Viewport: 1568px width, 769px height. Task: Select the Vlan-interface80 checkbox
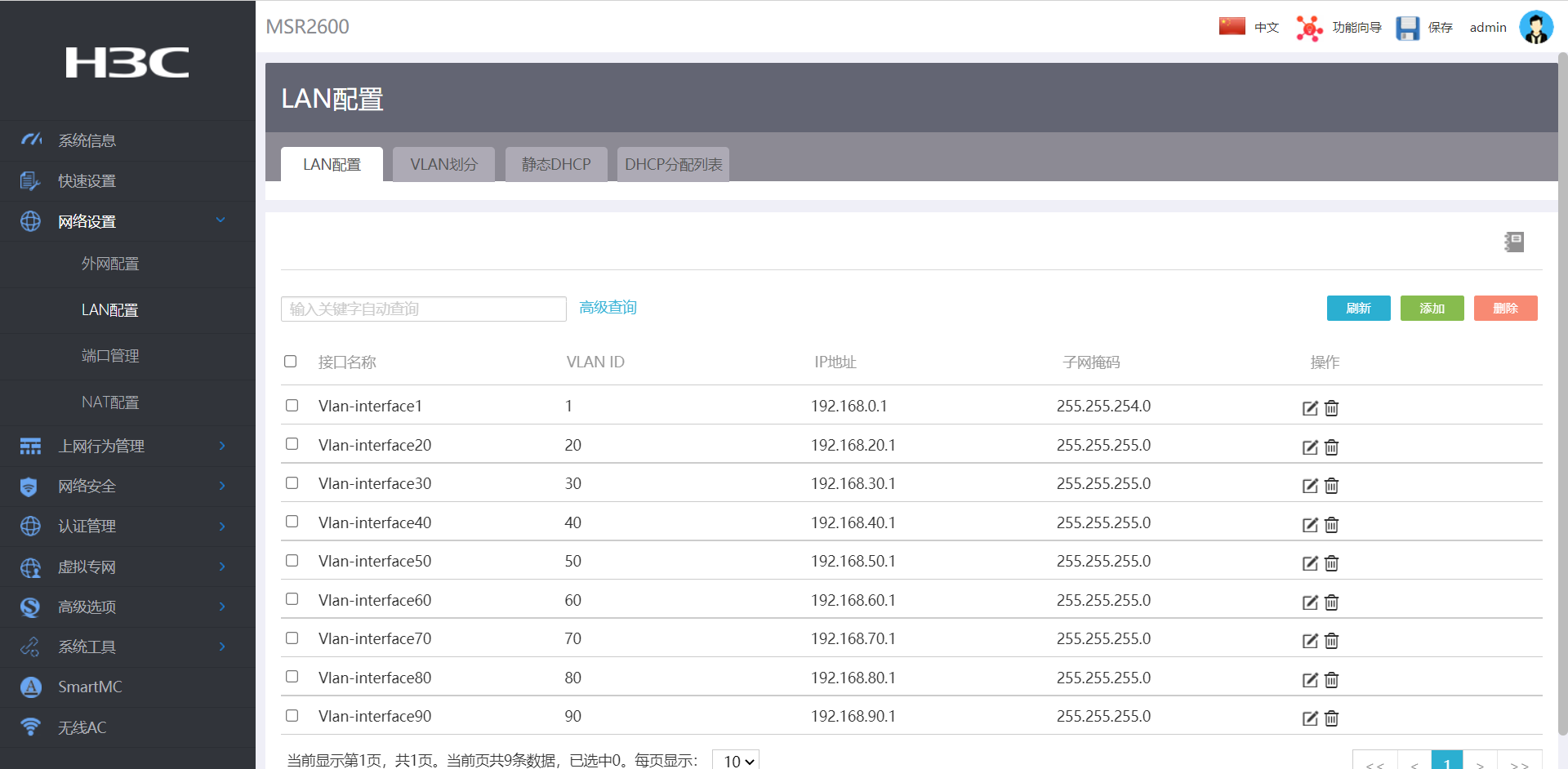pos(292,676)
